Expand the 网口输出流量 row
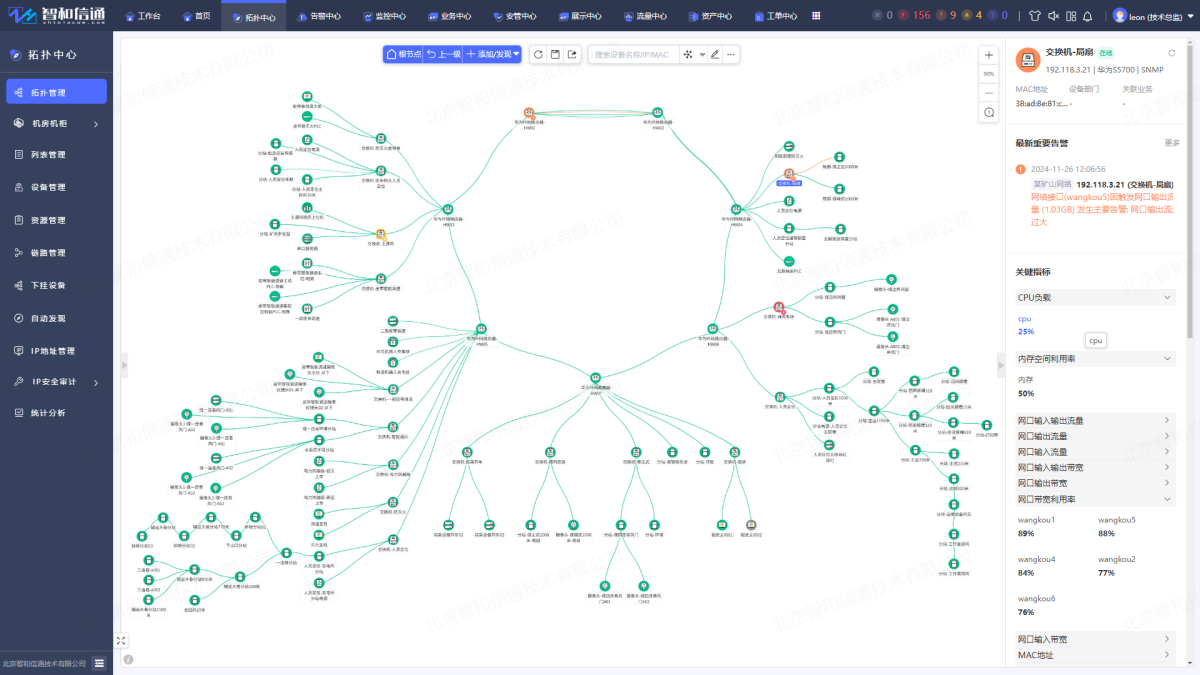This screenshot has height=675, width=1200. tap(1096, 436)
